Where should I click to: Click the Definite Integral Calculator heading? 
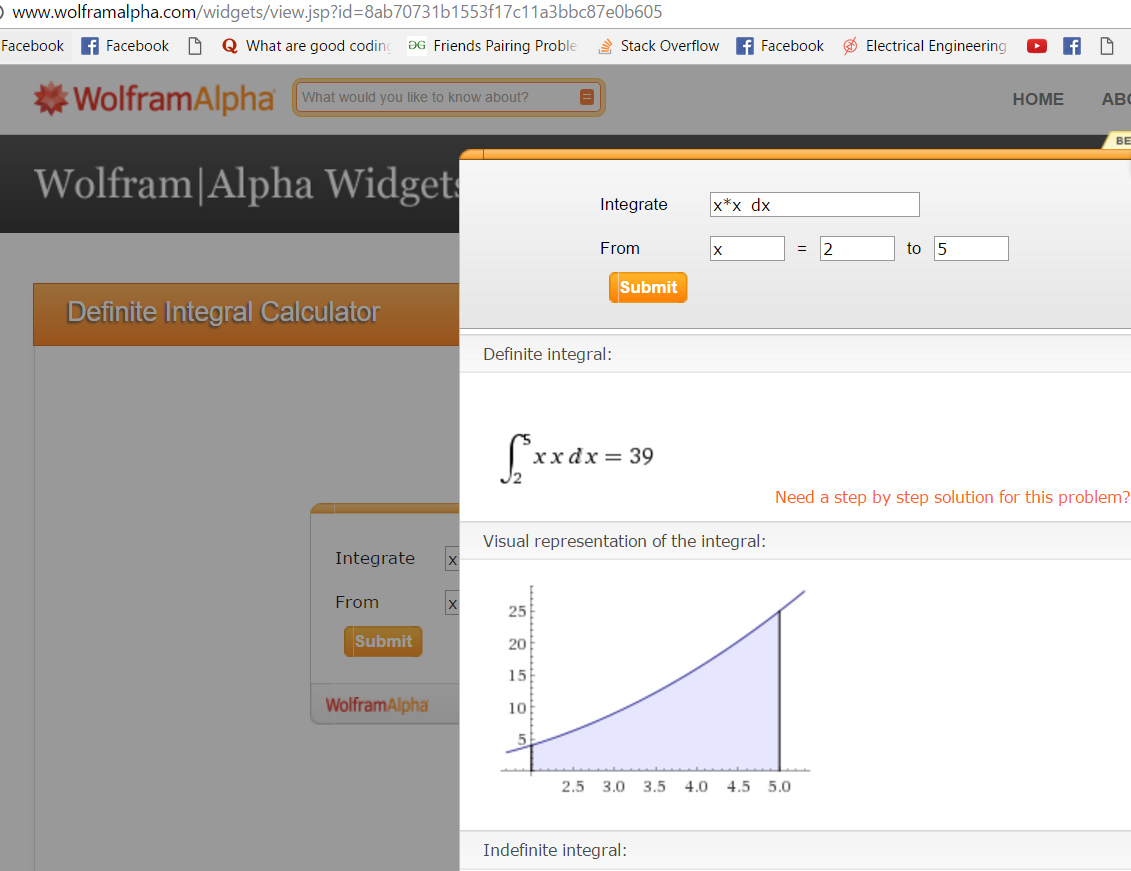pyautogui.click(x=224, y=312)
